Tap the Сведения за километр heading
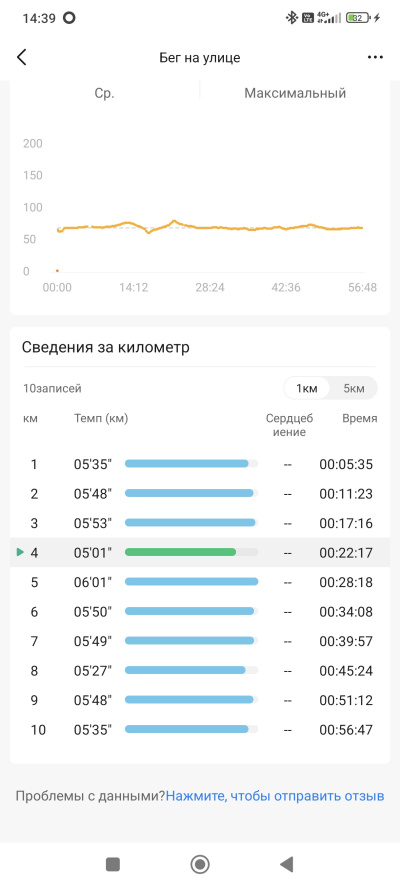Screen dimensions: 400x889 point(105,347)
